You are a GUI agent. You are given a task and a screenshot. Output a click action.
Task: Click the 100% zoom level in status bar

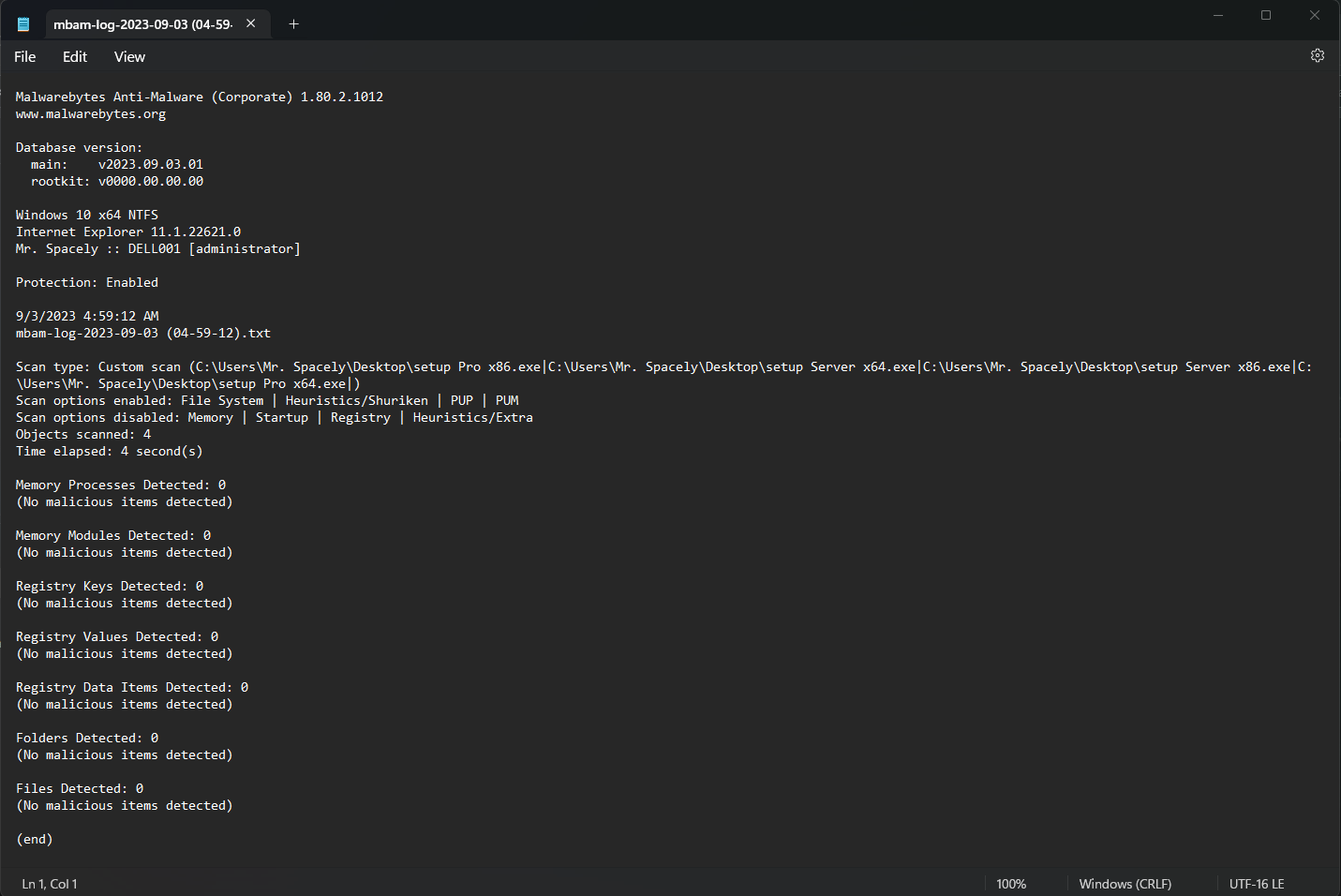click(x=1011, y=884)
